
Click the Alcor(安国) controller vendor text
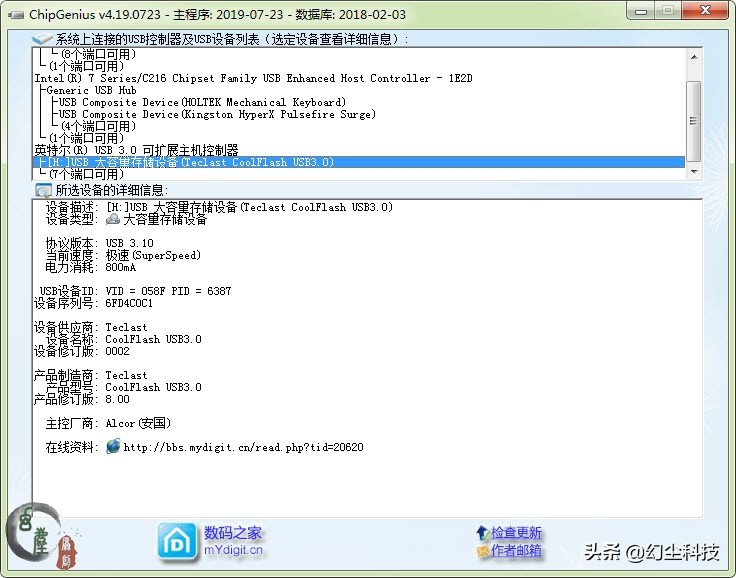click(x=138, y=423)
